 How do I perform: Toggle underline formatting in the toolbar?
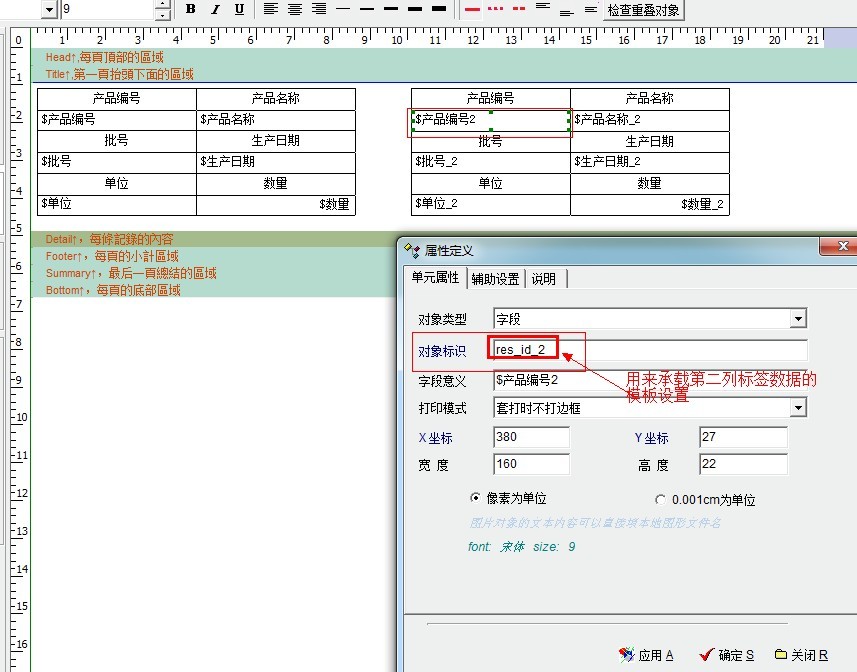[239, 9]
